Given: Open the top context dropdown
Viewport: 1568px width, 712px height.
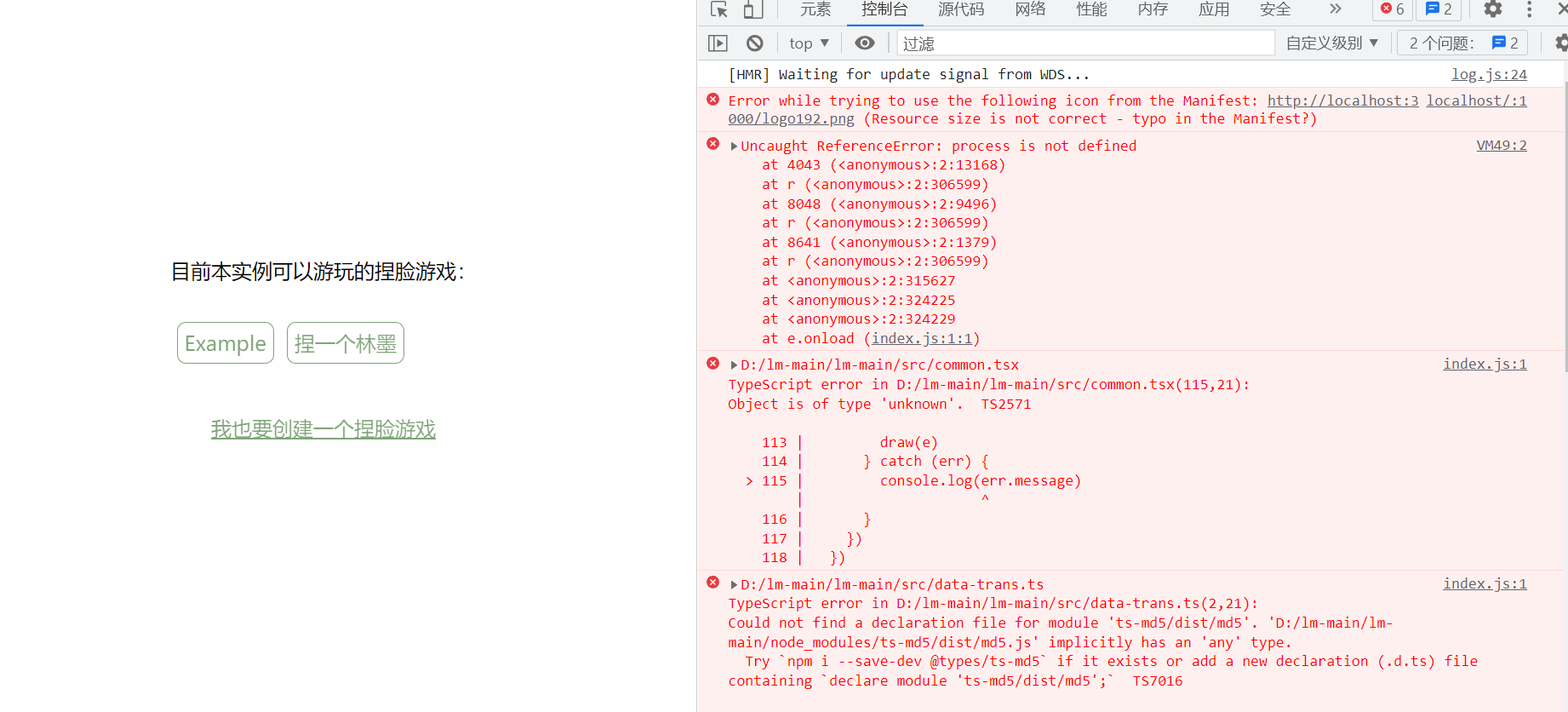Looking at the screenshot, I should 809,43.
